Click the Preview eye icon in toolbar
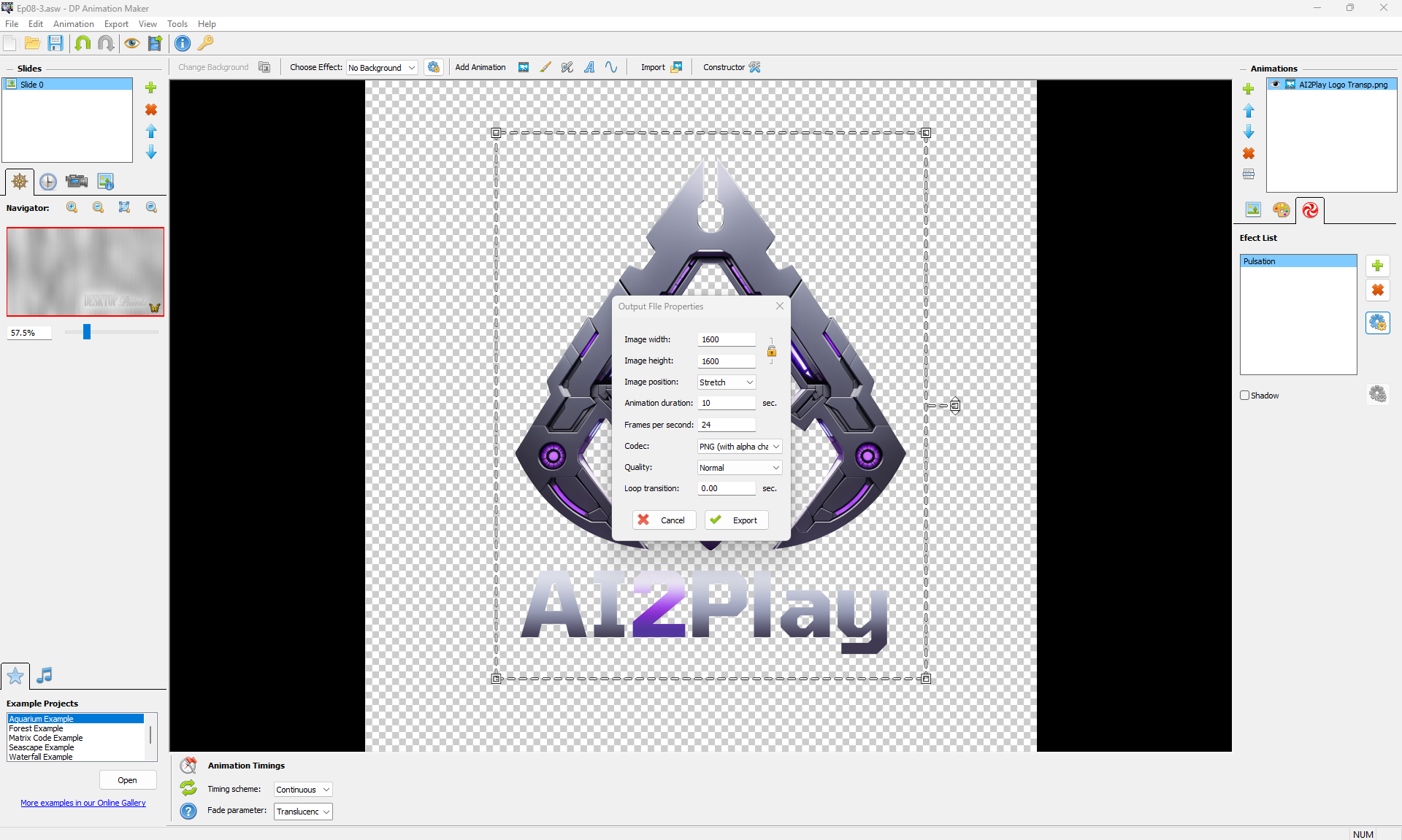 pos(131,43)
